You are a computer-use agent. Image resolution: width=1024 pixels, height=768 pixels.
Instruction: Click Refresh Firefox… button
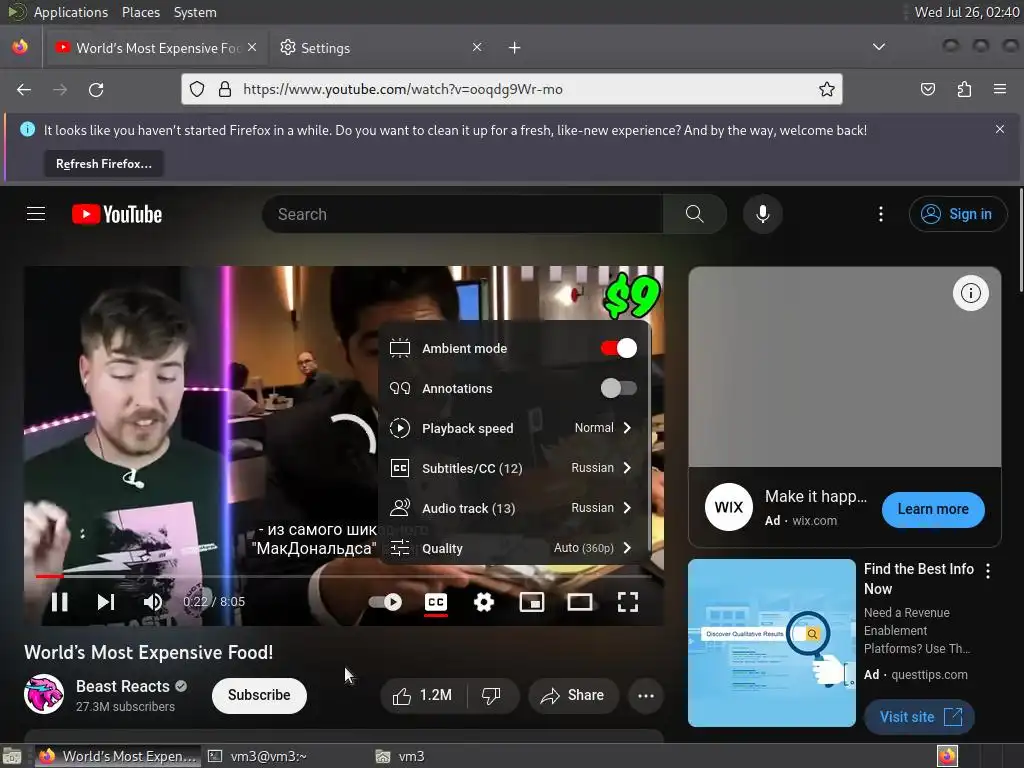click(104, 164)
